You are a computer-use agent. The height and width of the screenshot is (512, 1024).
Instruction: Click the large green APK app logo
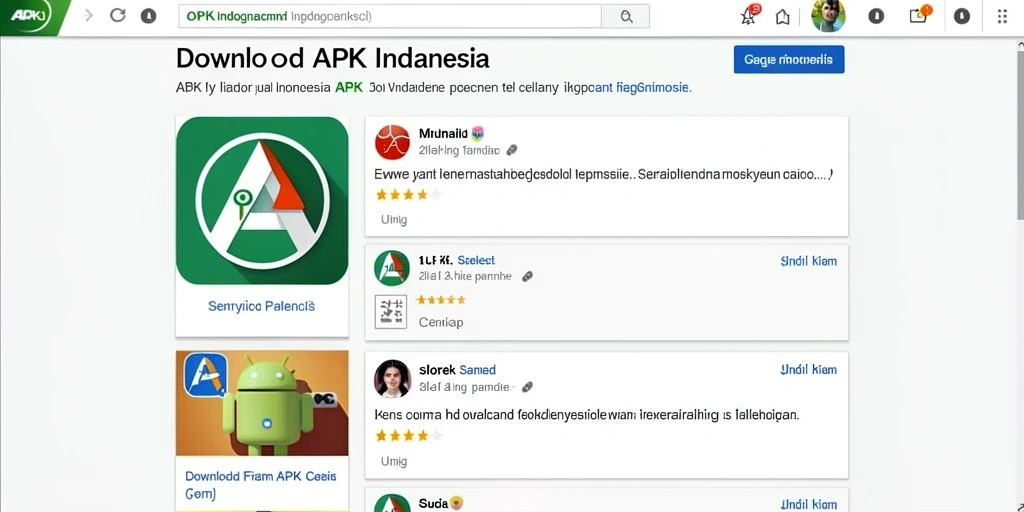[262, 200]
